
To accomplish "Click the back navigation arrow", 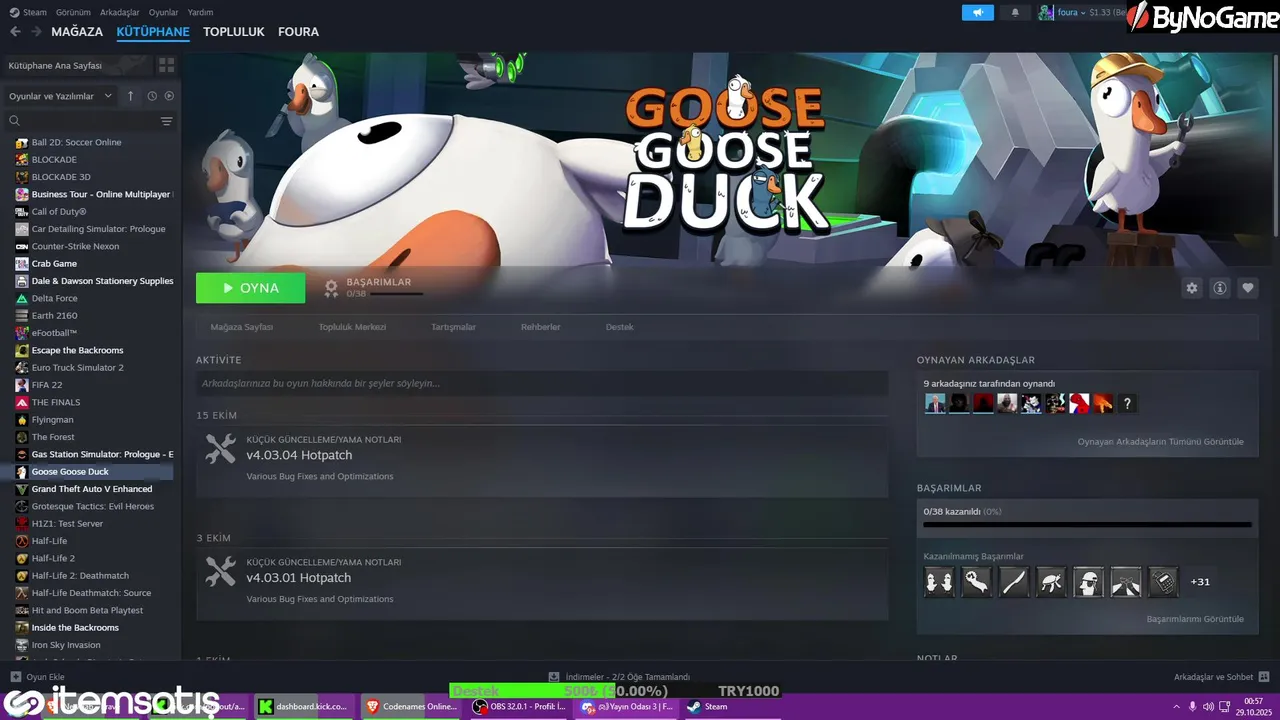I will tap(15, 32).
